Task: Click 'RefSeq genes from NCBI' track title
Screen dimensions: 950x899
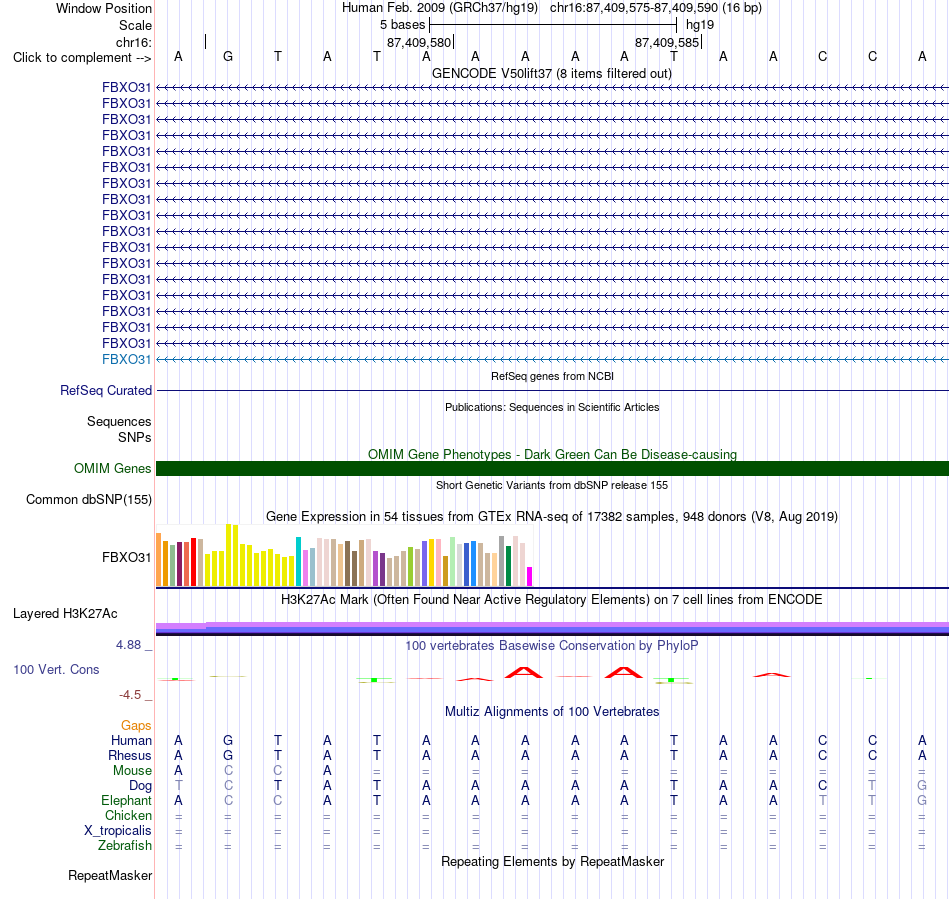Action: 552,376
